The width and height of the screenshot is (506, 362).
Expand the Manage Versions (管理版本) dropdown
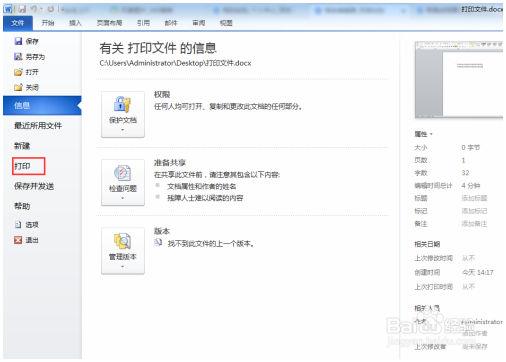123,251
